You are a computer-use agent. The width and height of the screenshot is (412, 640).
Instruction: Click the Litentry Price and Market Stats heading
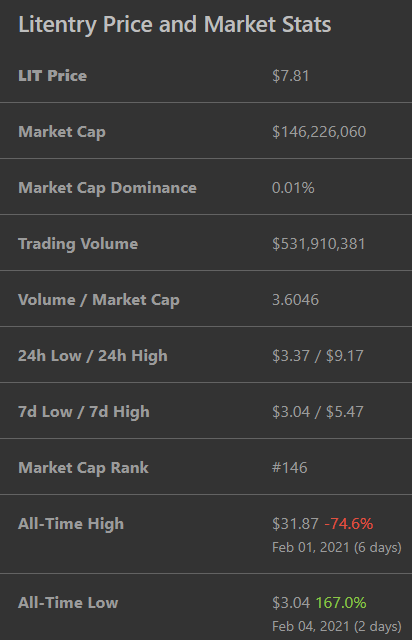(x=175, y=25)
